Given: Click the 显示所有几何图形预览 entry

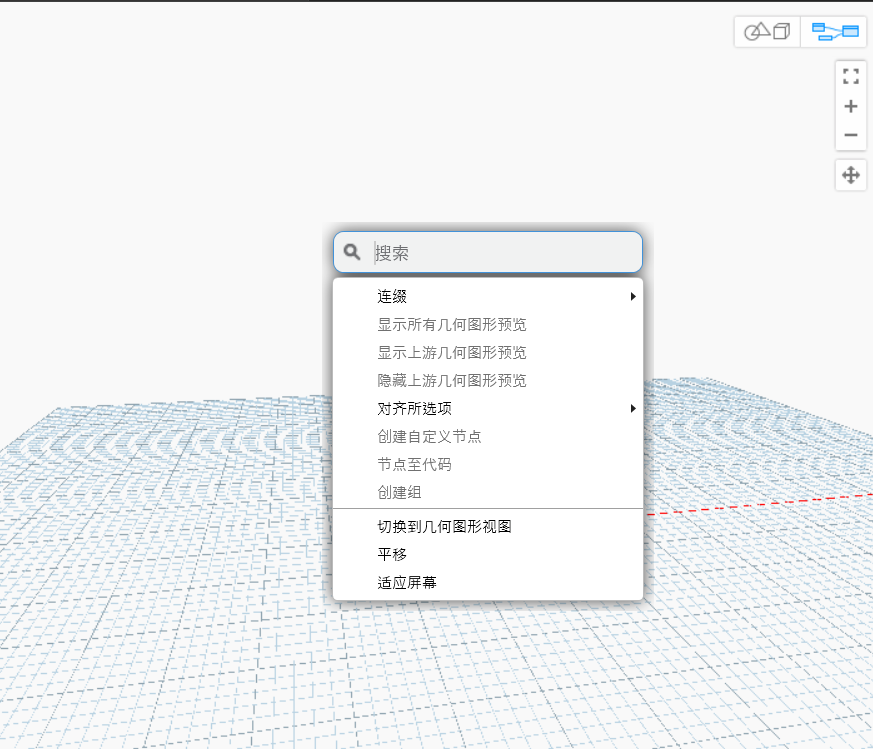Looking at the screenshot, I should tap(451, 324).
